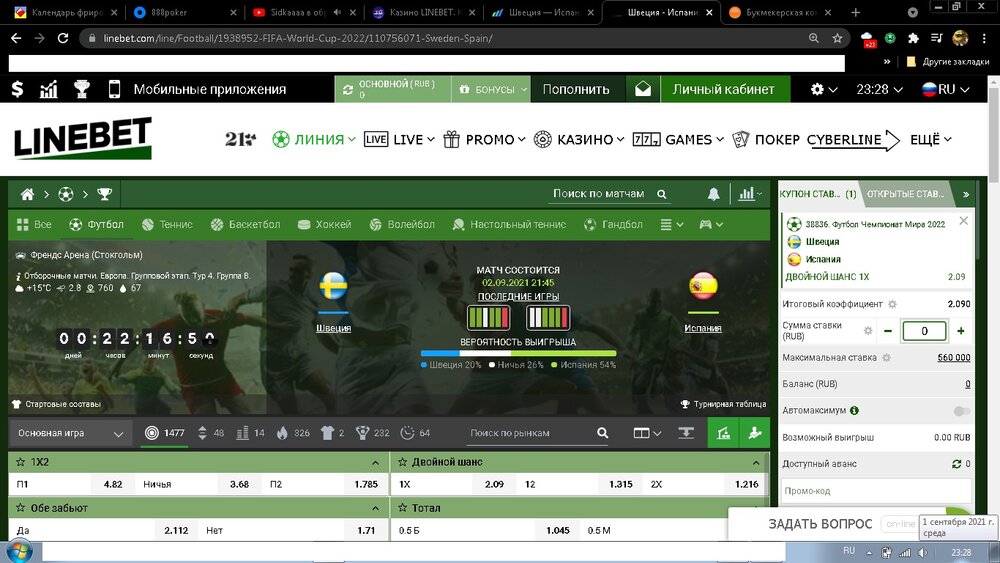
Task: Expand more sports list dropdown
Action: point(672,224)
